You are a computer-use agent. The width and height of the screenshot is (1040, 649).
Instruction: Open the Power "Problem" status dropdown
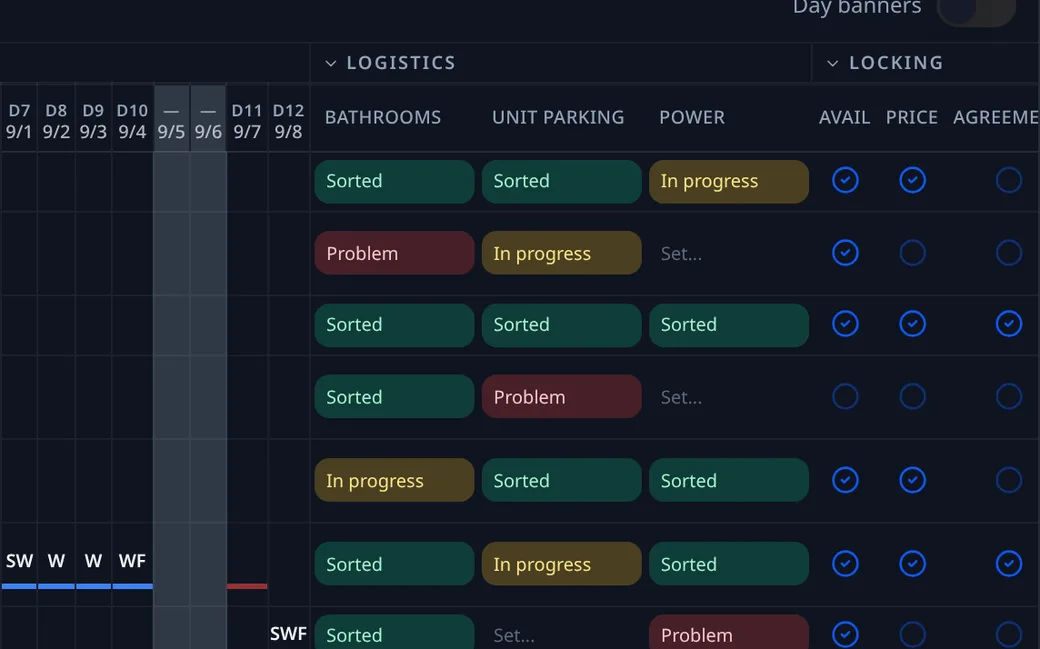pos(729,634)
